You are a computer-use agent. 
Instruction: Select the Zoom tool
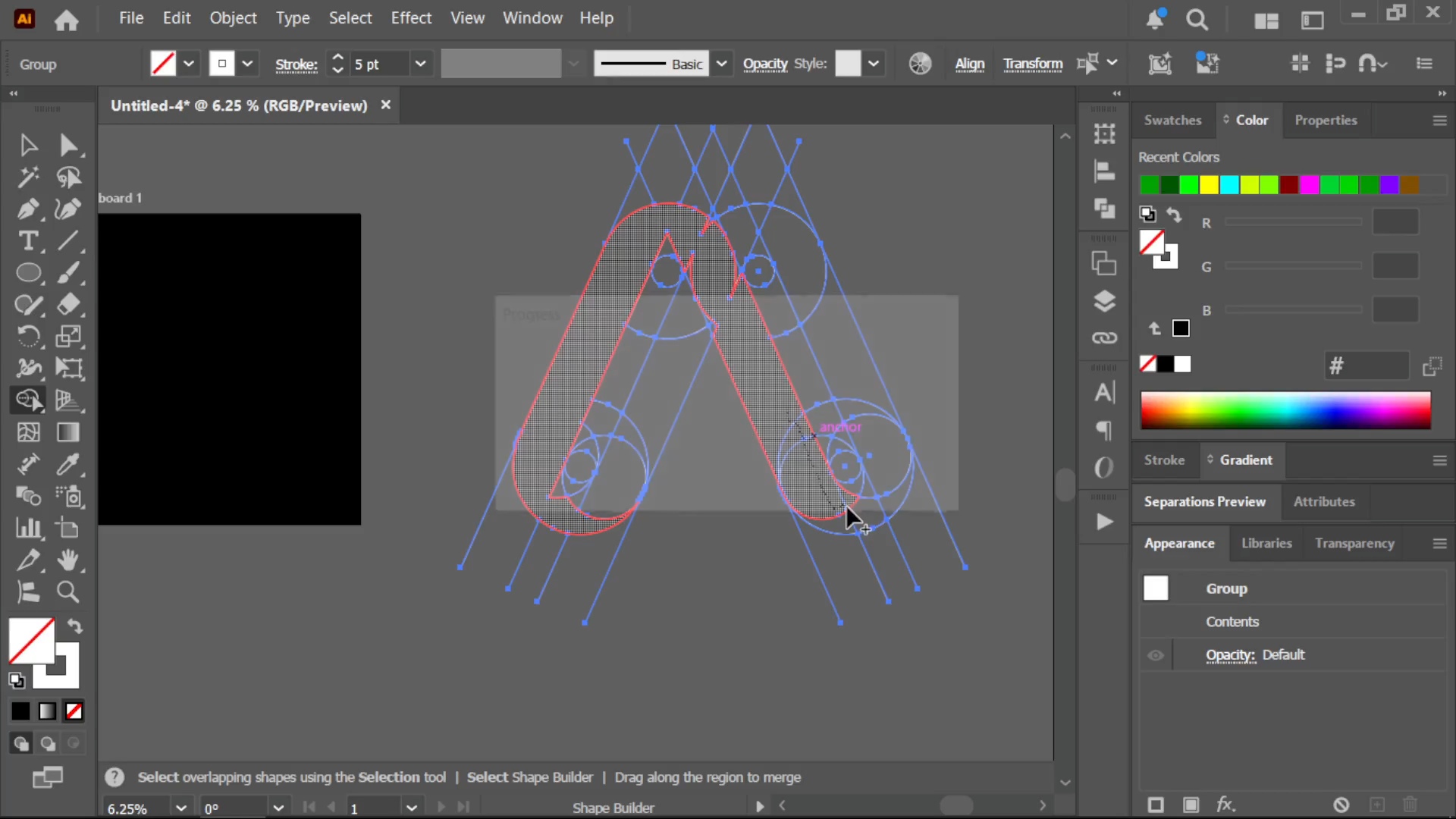(x=68, y=592)
